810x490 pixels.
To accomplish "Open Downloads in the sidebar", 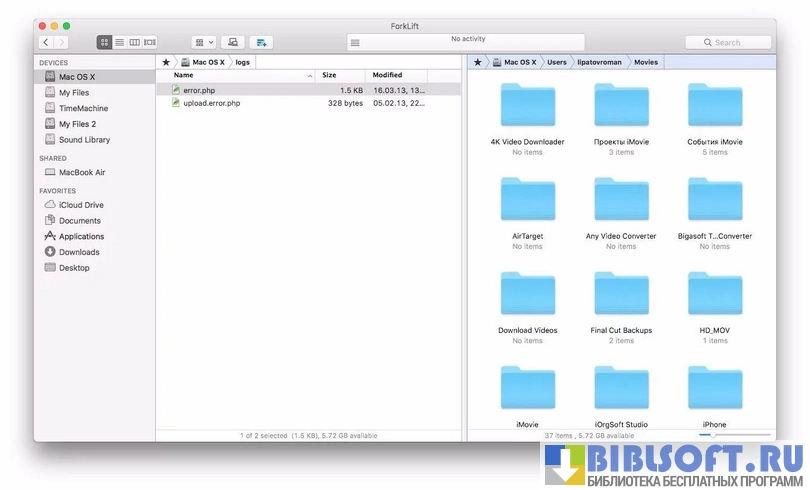I will tap(79, 252).
